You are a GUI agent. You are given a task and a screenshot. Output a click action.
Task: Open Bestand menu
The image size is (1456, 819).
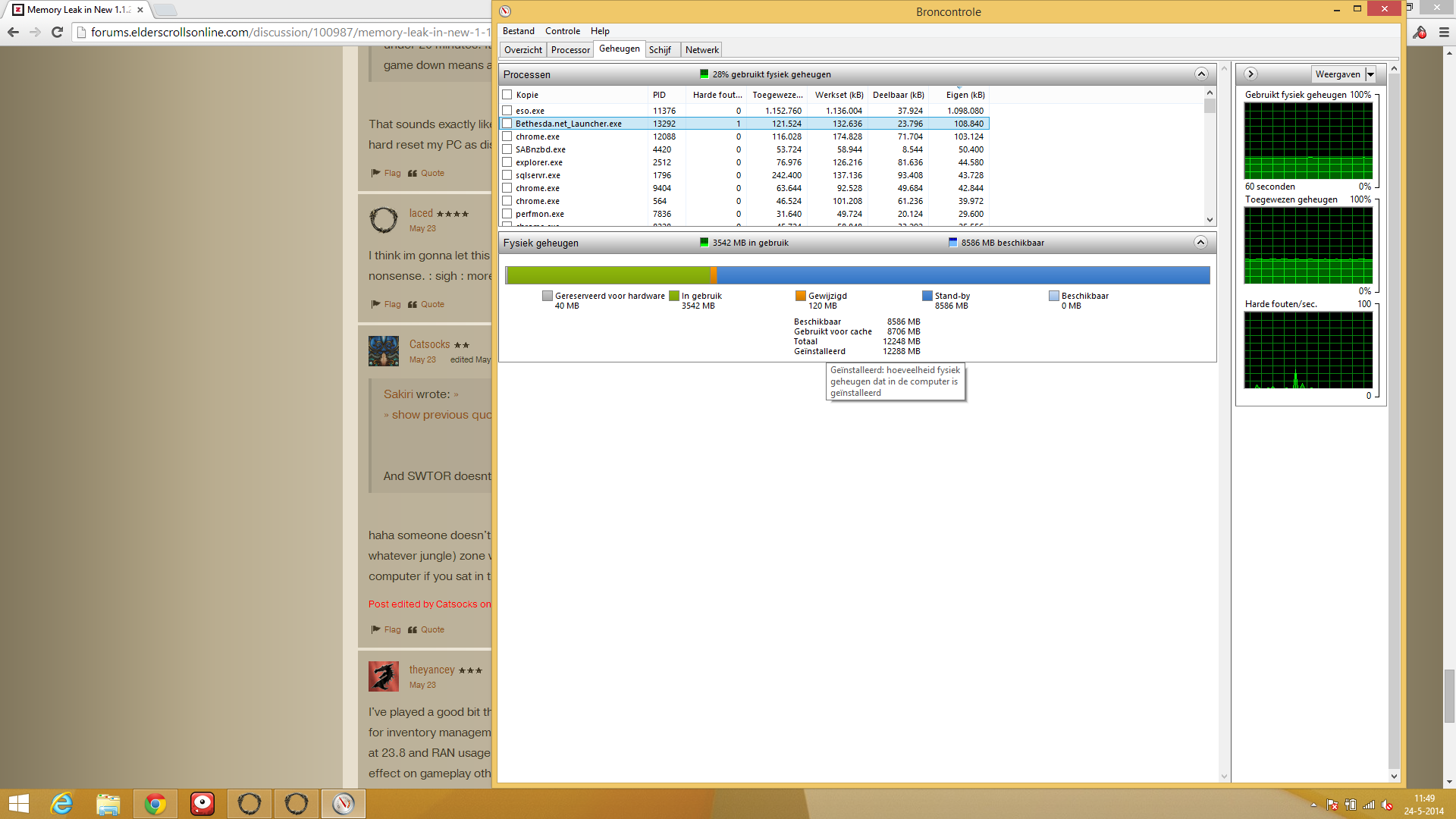tap(519, 31)
